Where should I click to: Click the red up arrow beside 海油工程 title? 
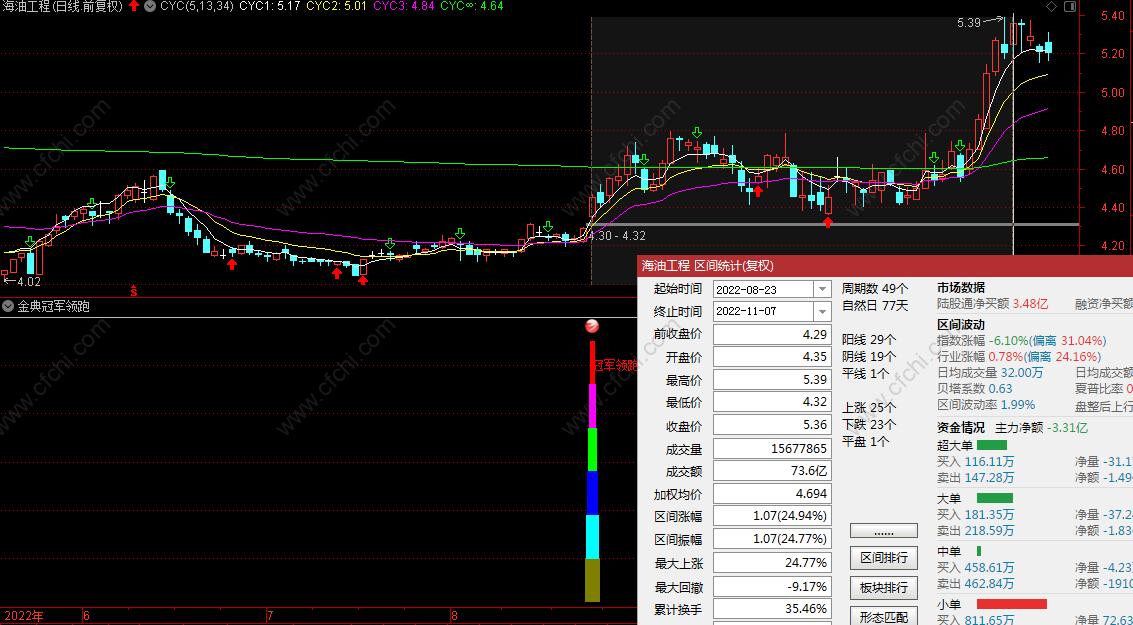pos(134,6)
